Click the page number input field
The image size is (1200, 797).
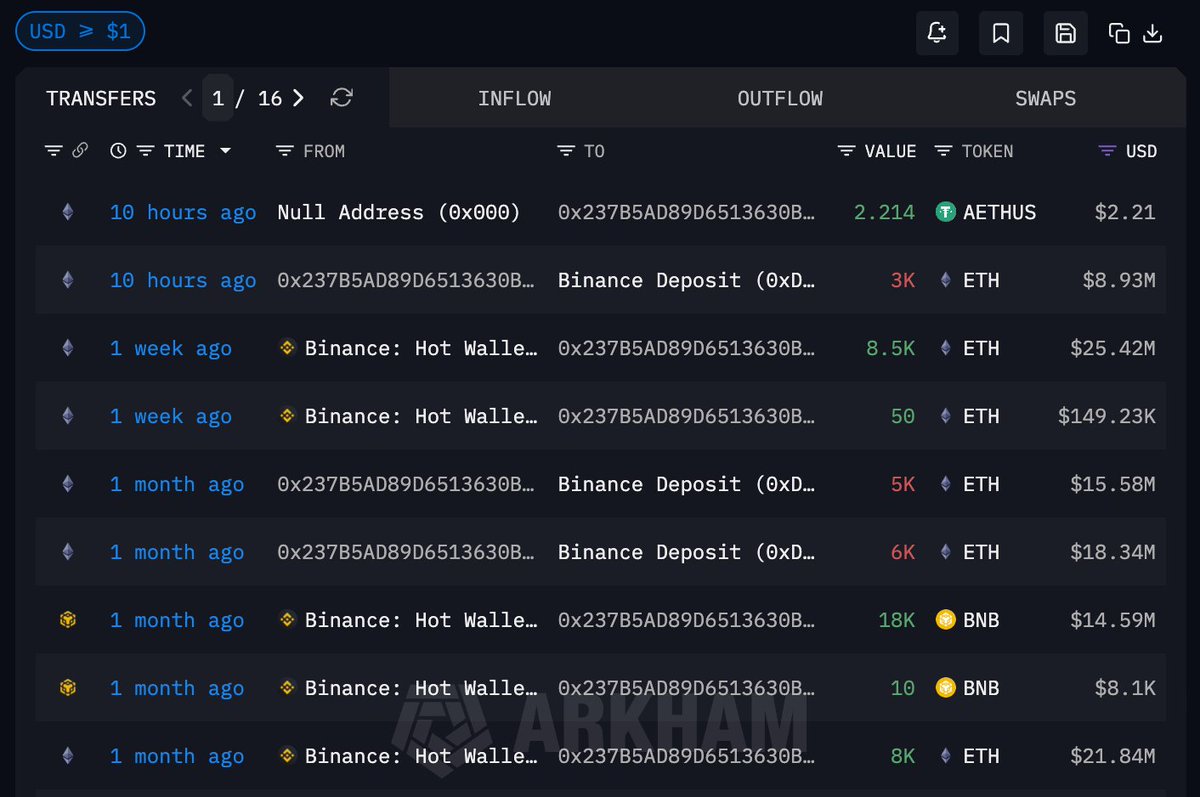(216, 98)
